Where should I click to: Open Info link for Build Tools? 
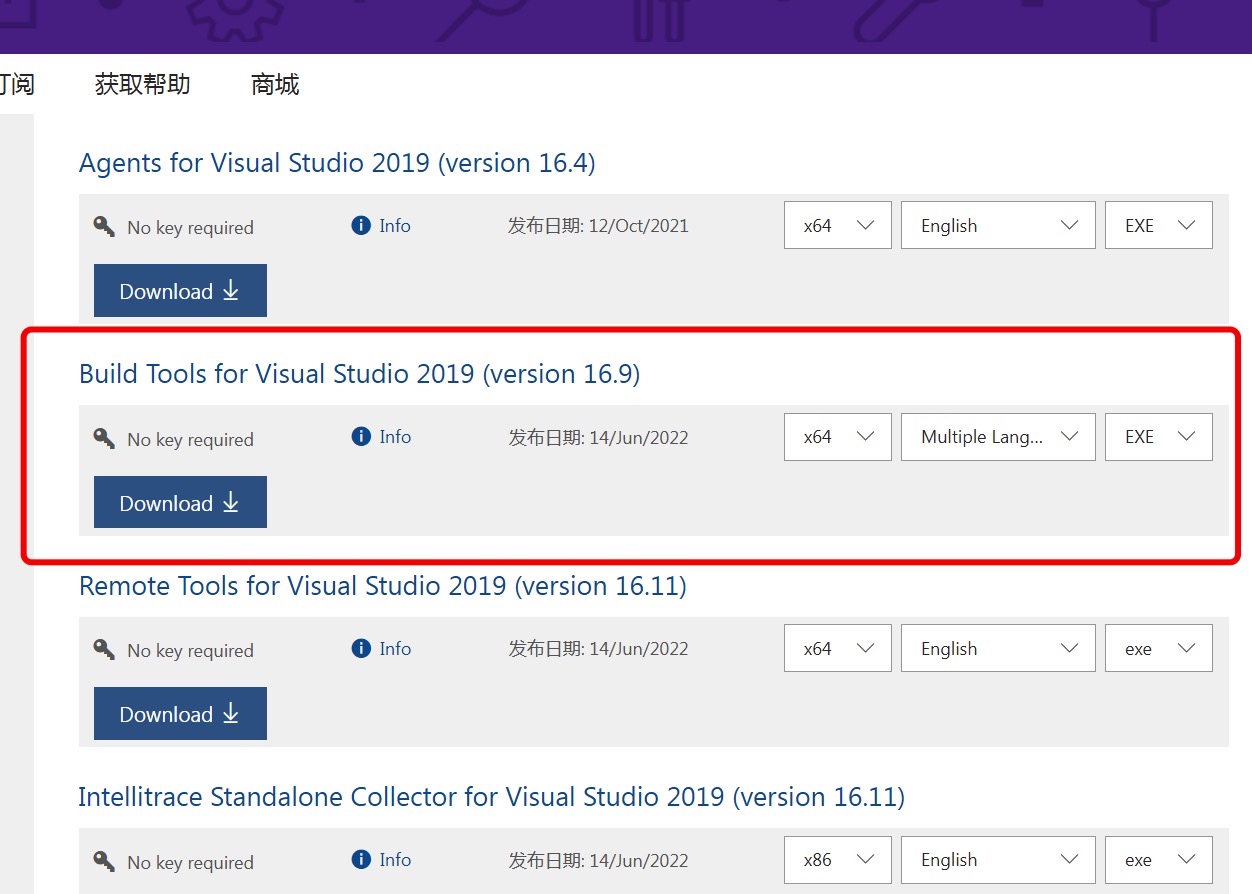click(395, 437)
